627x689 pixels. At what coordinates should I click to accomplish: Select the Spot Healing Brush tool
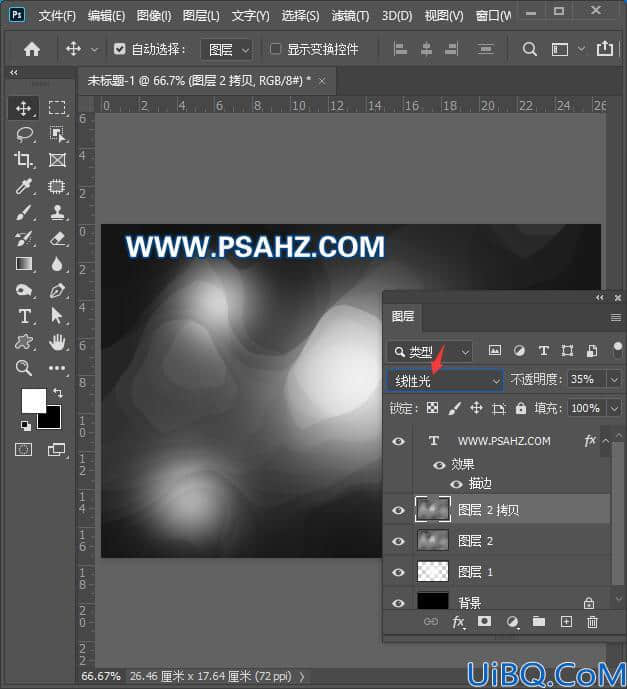click(x=57, y=186)
